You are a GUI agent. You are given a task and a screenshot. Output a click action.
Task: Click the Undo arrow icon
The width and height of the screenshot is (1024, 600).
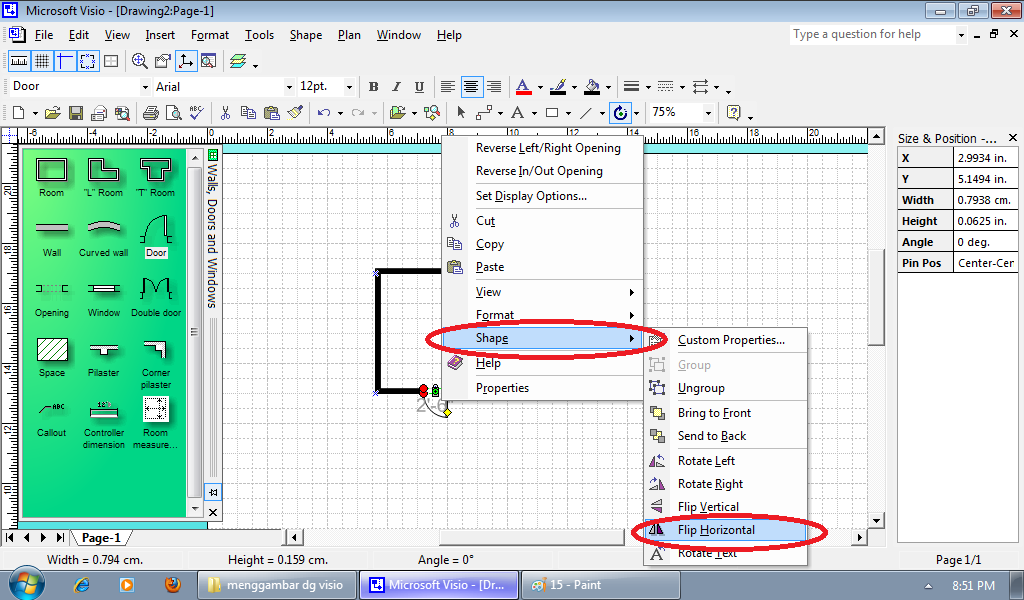(x=324, y=113)
